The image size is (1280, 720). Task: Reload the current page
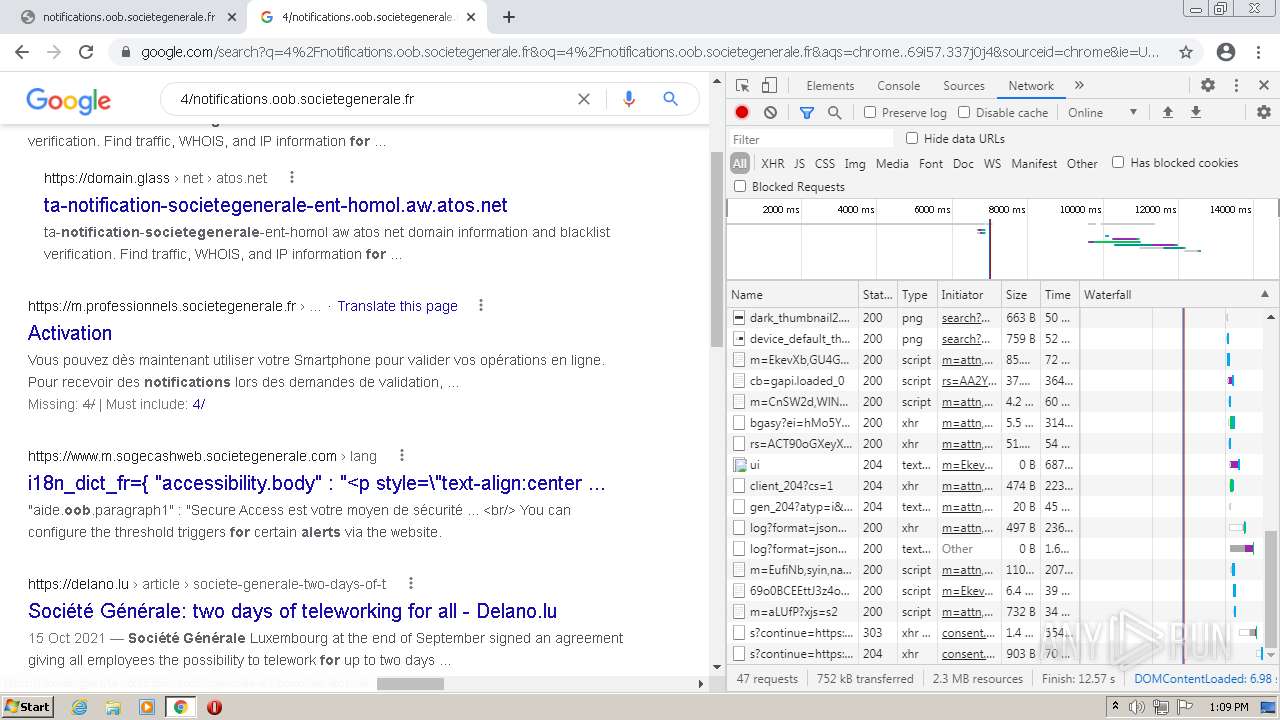click(x=86, y=52)
